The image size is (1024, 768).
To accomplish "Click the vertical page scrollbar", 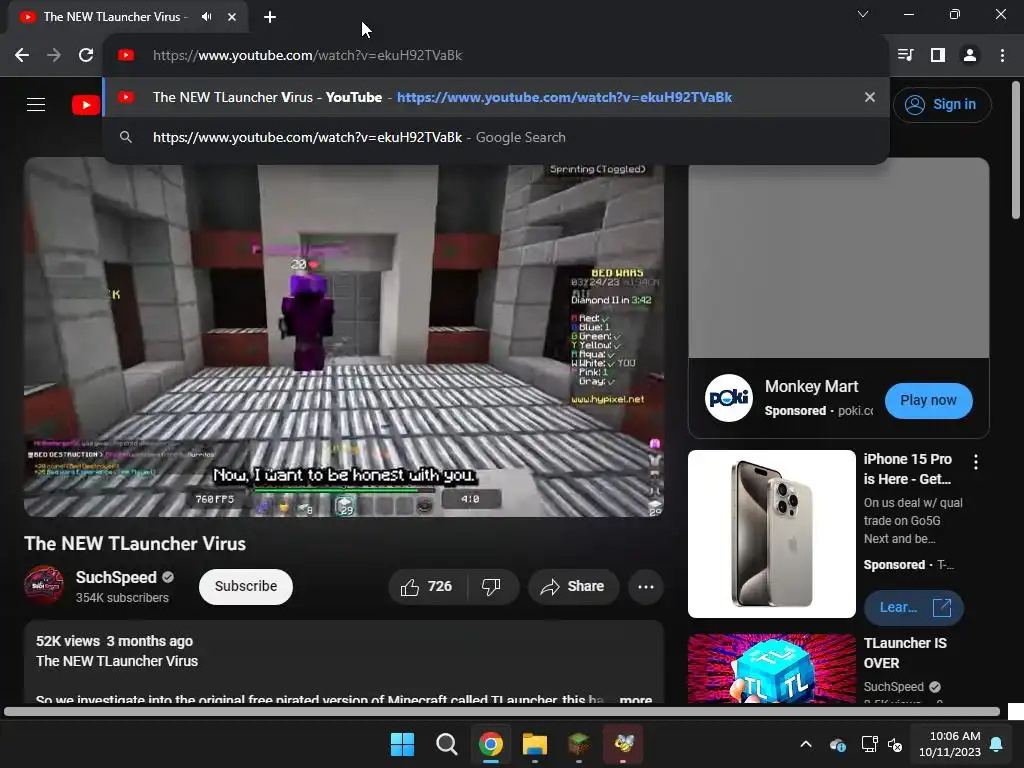I will pos(1016,150).
